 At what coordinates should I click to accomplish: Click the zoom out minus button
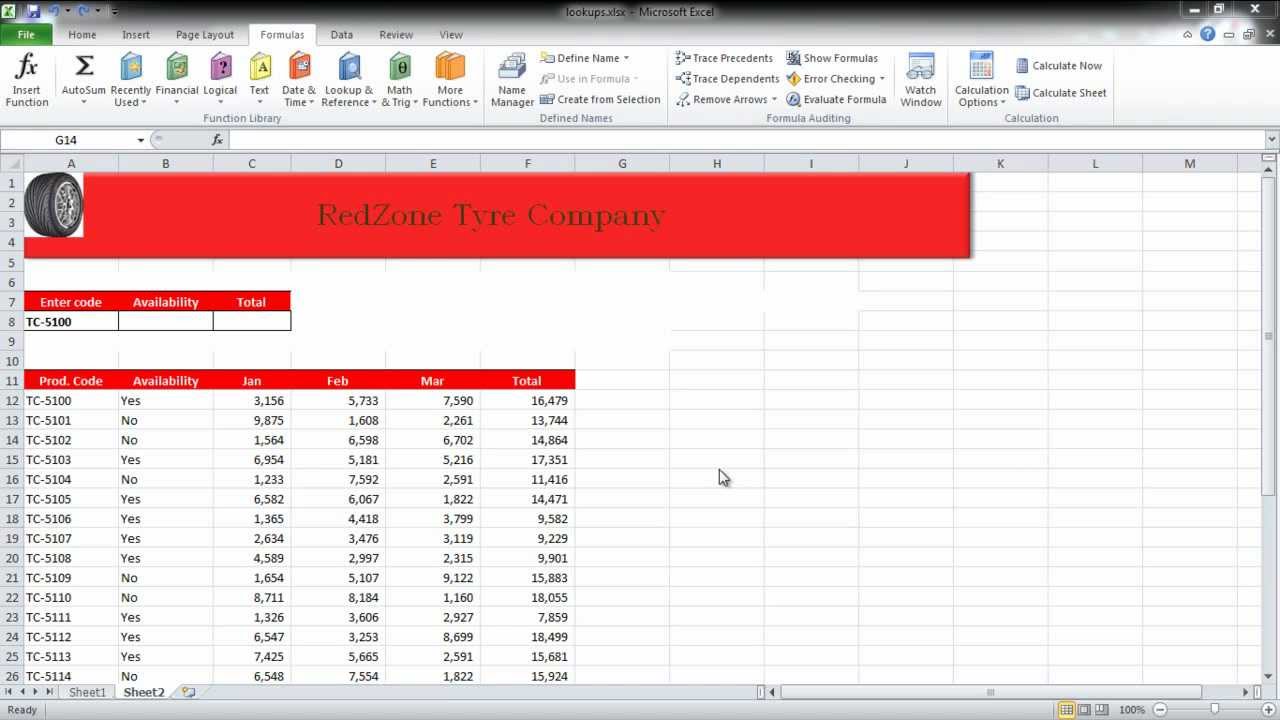(1161, 710)
